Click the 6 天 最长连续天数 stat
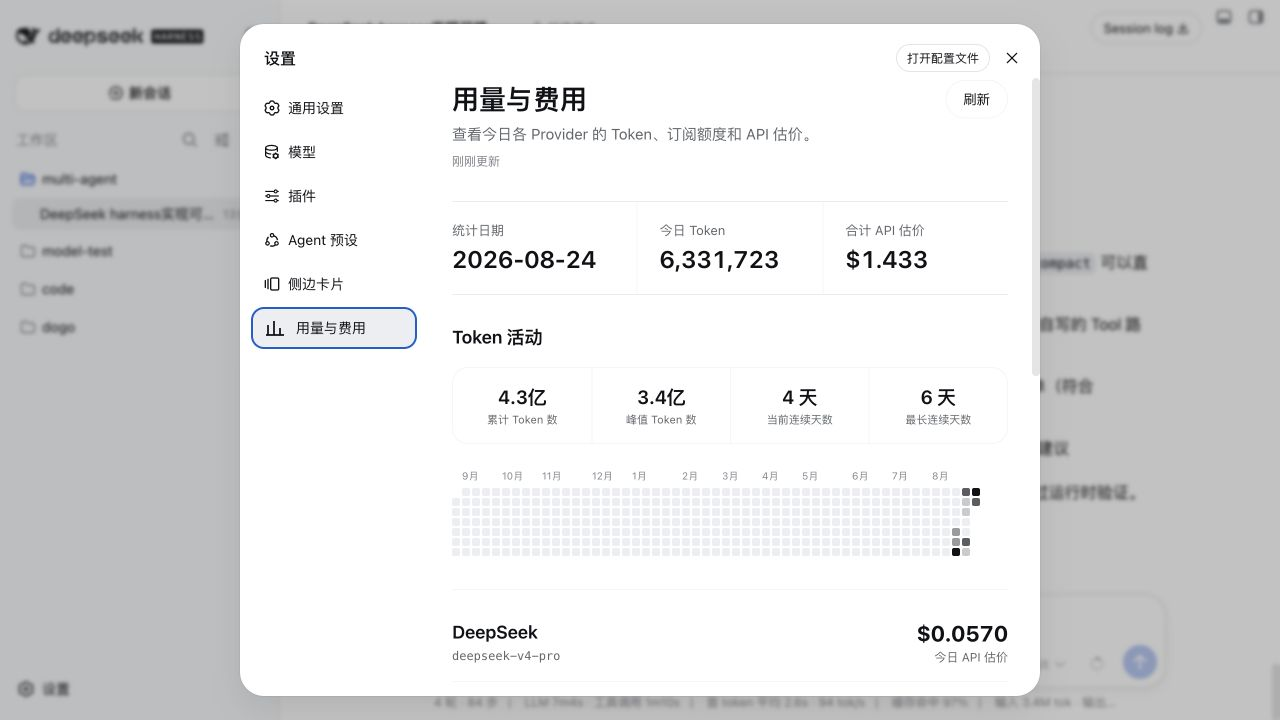The width and height of the screenshot is (1280, 720). pos(938,405)
